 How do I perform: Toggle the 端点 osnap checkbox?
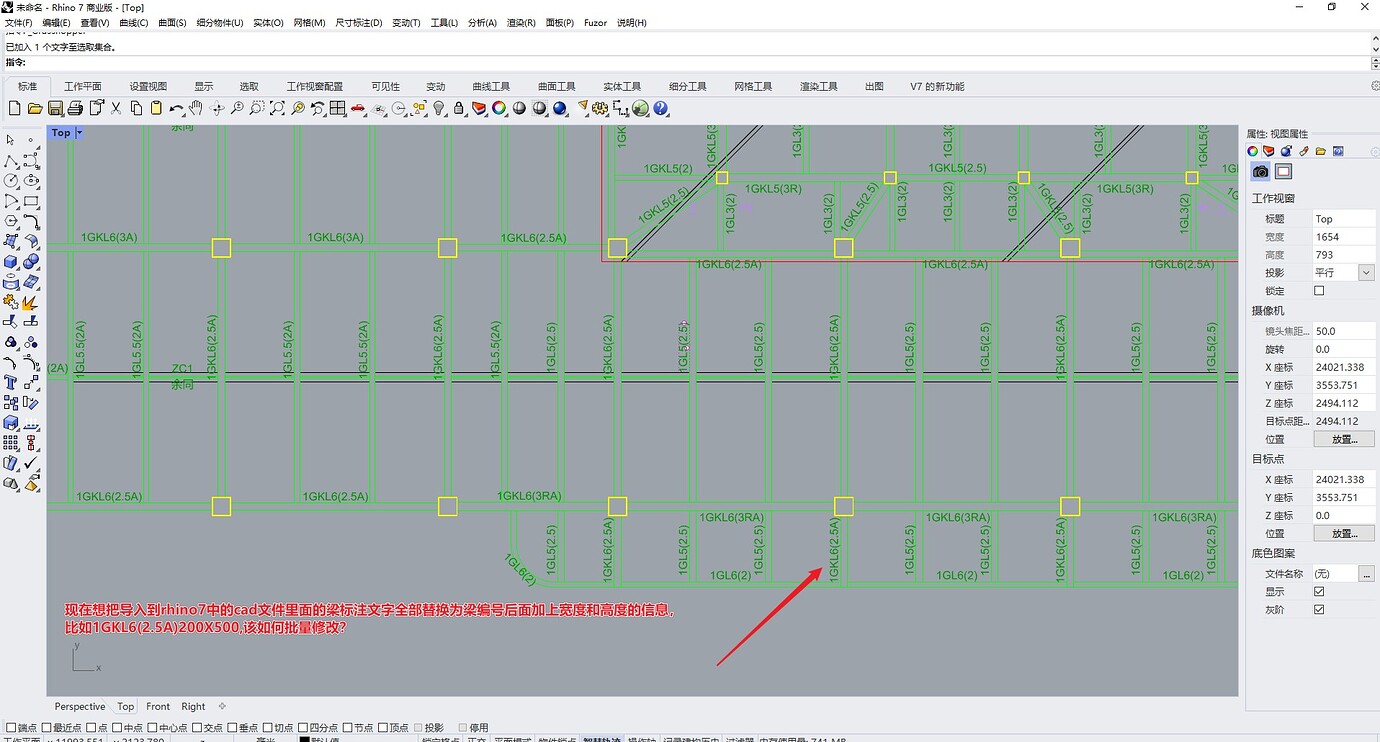[9, 728]
